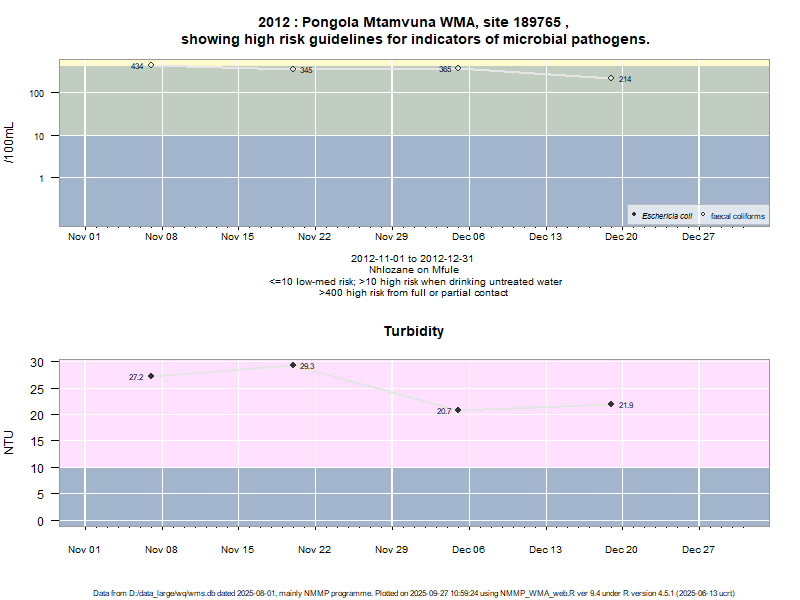Click the faecal coliforms data point labeled 434

point(151,65)
